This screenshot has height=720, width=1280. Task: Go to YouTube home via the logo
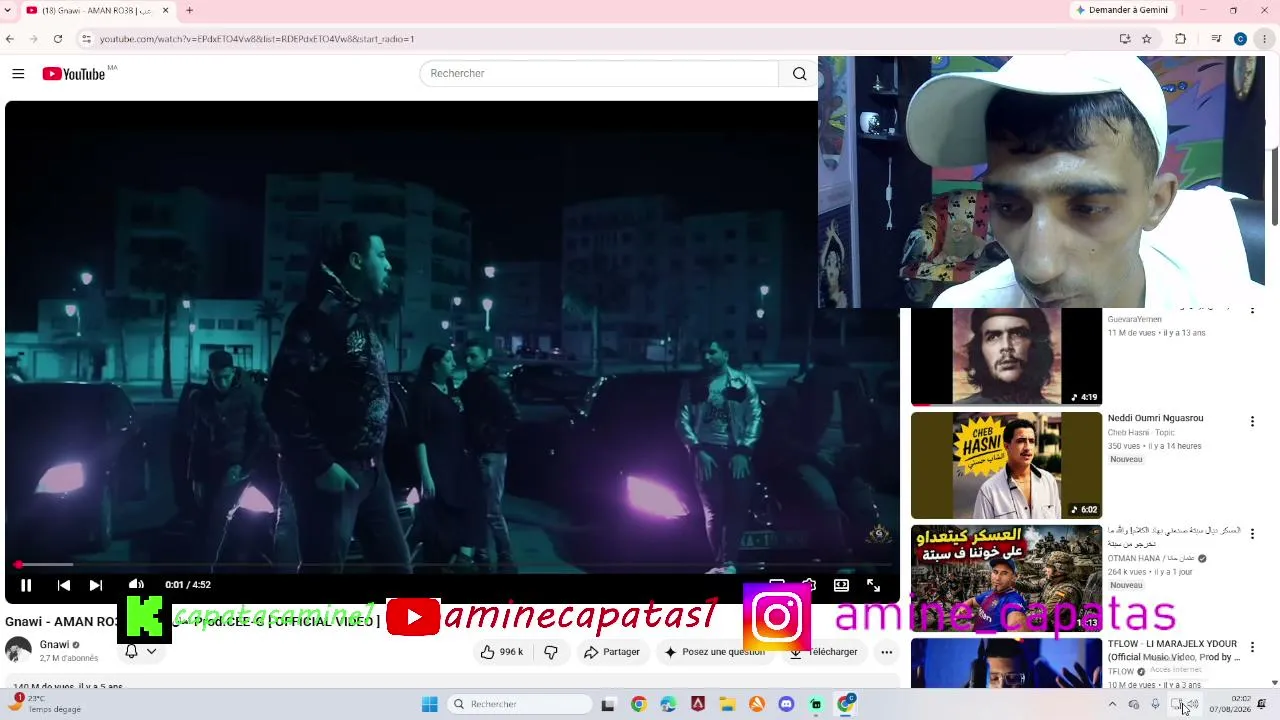74,74
